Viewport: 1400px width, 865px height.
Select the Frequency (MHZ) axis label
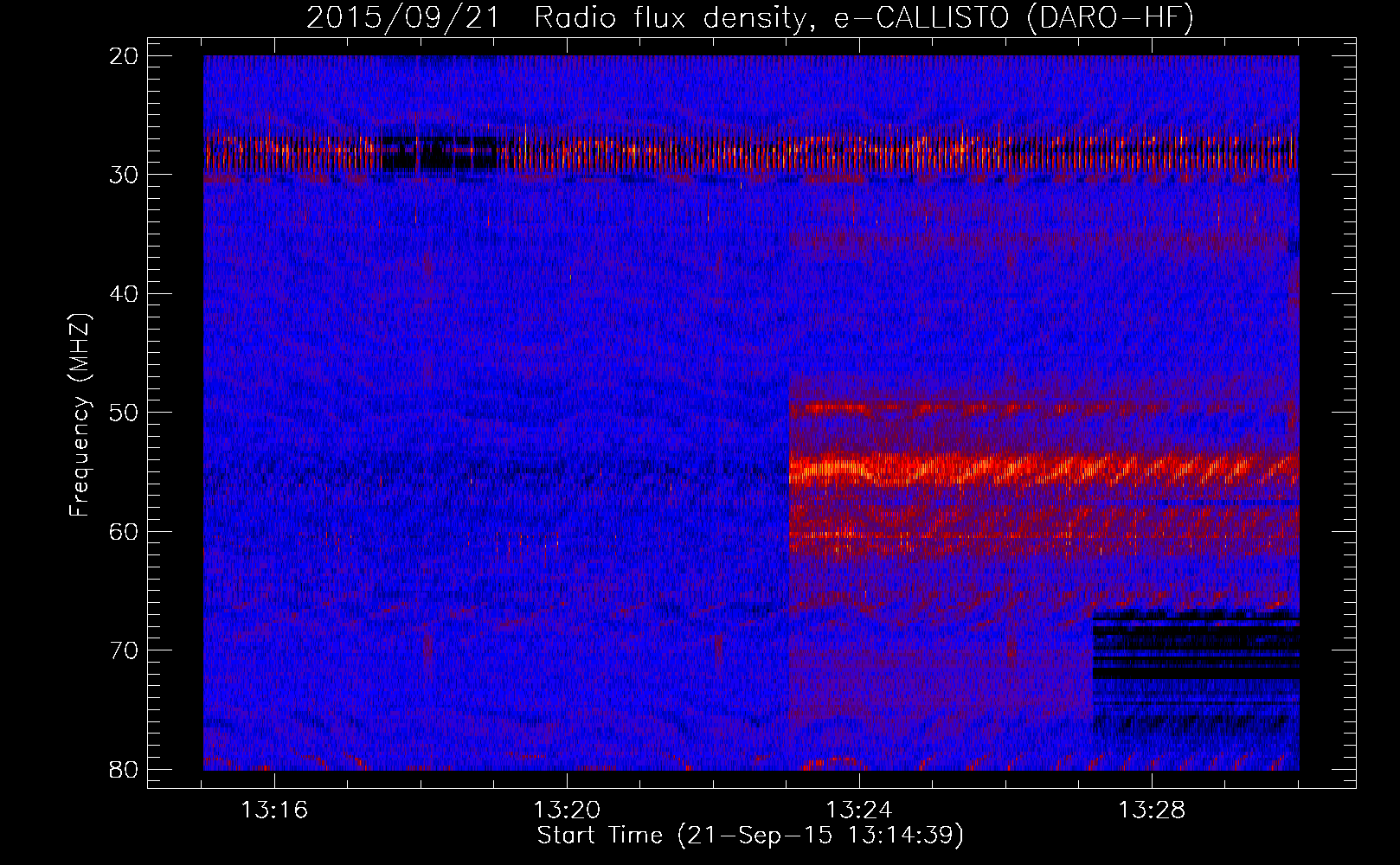80,414
